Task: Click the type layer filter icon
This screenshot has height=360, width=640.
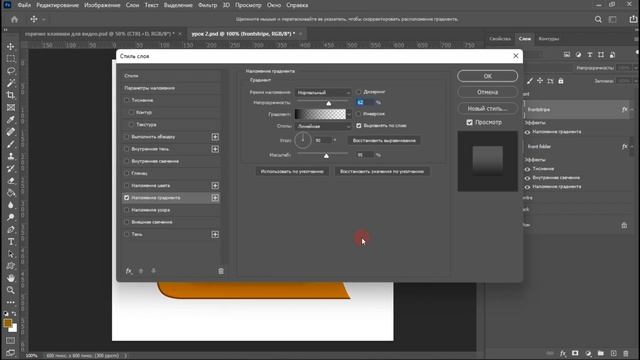Action: tap(589, 55)
